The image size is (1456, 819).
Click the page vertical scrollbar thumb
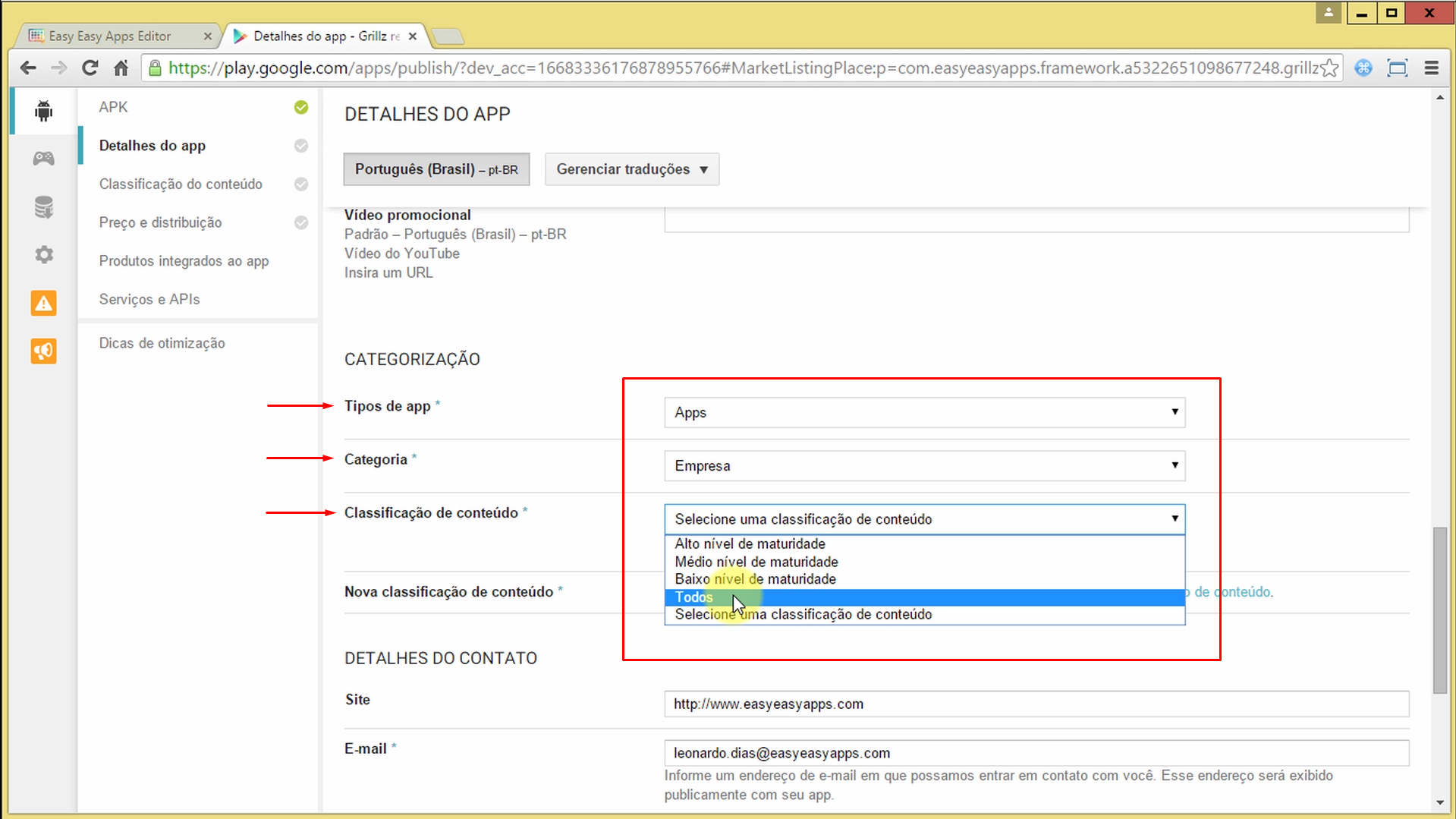coord(1439,610)
